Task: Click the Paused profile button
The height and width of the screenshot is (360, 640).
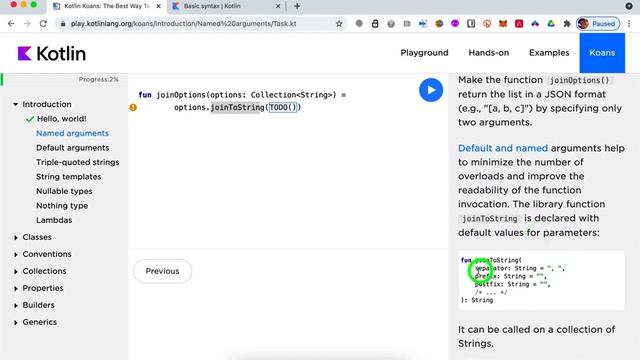Action: click(598, 24)
